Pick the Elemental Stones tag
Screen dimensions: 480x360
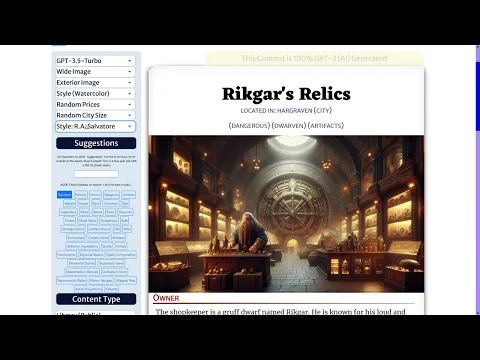click(82, 263)
